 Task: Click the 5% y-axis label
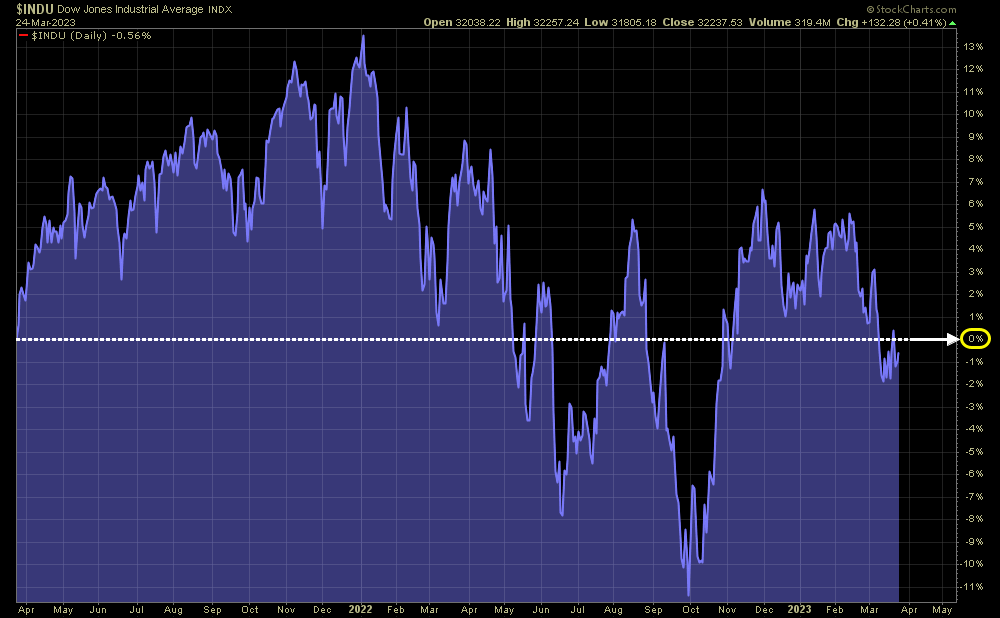coord(975,226)
